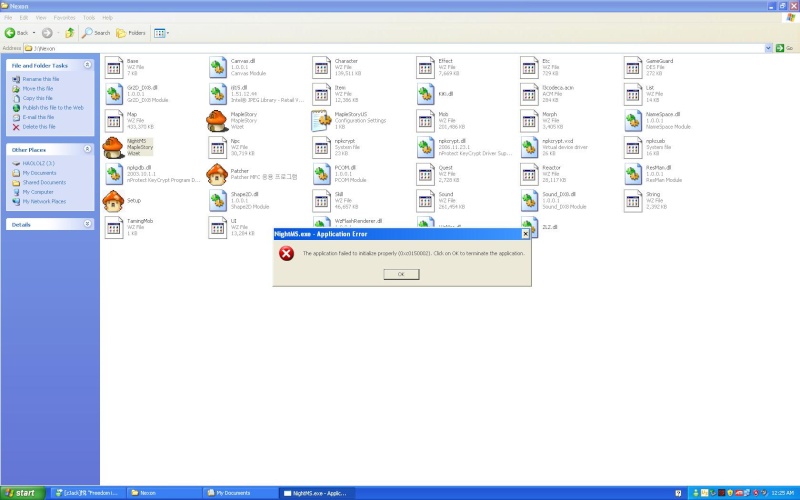Open the View menu

(41, 17)
